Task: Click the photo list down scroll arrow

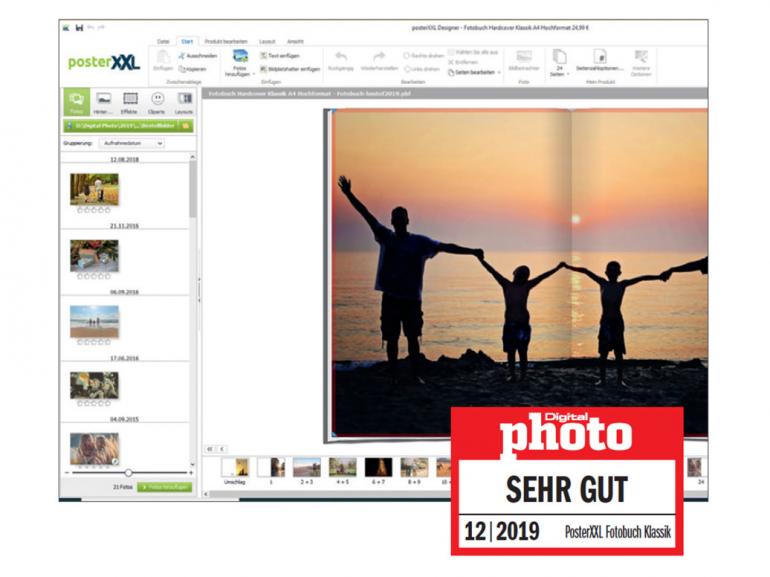Action: coord(192,464)
